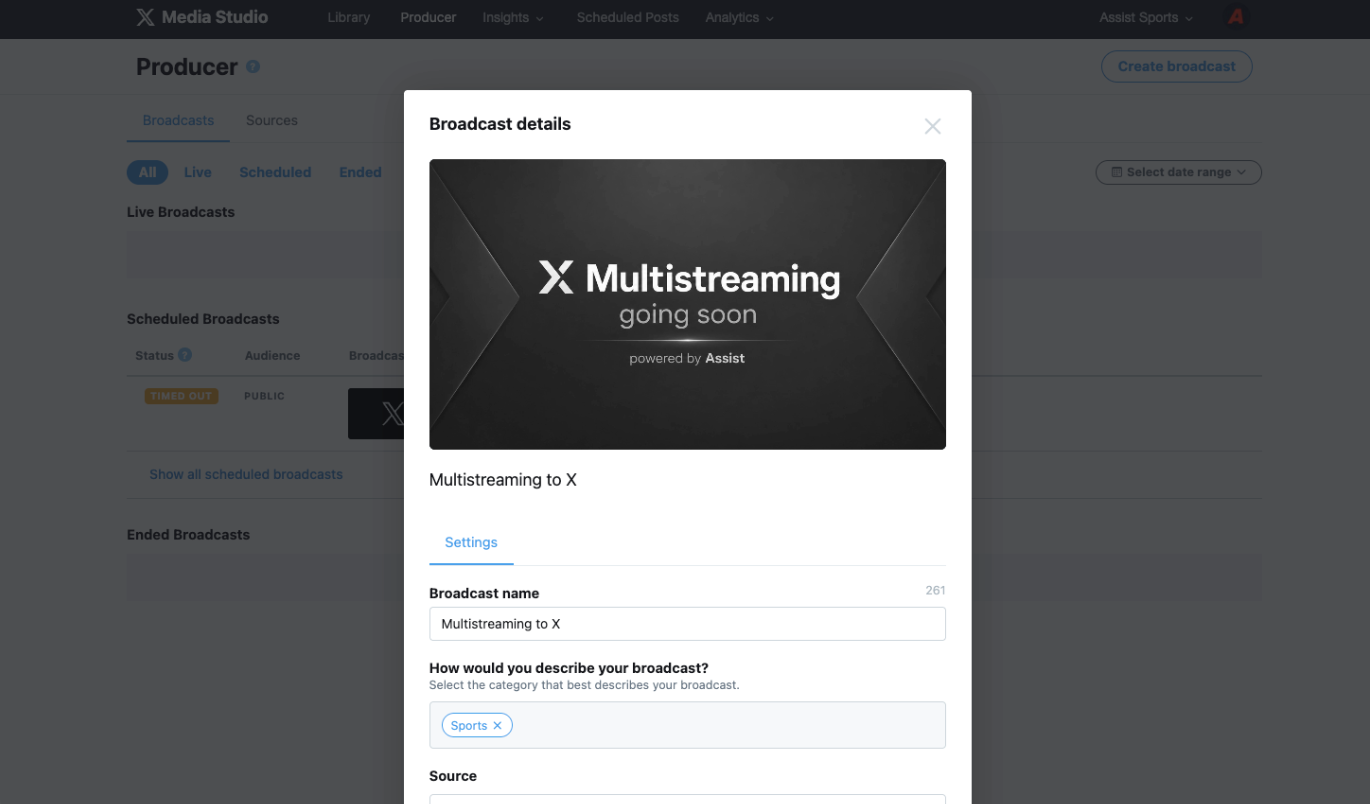Screen dimensions: 1370x804
Task: Switch to the Broadcasts tab
Action: click(x=178, y=120)
